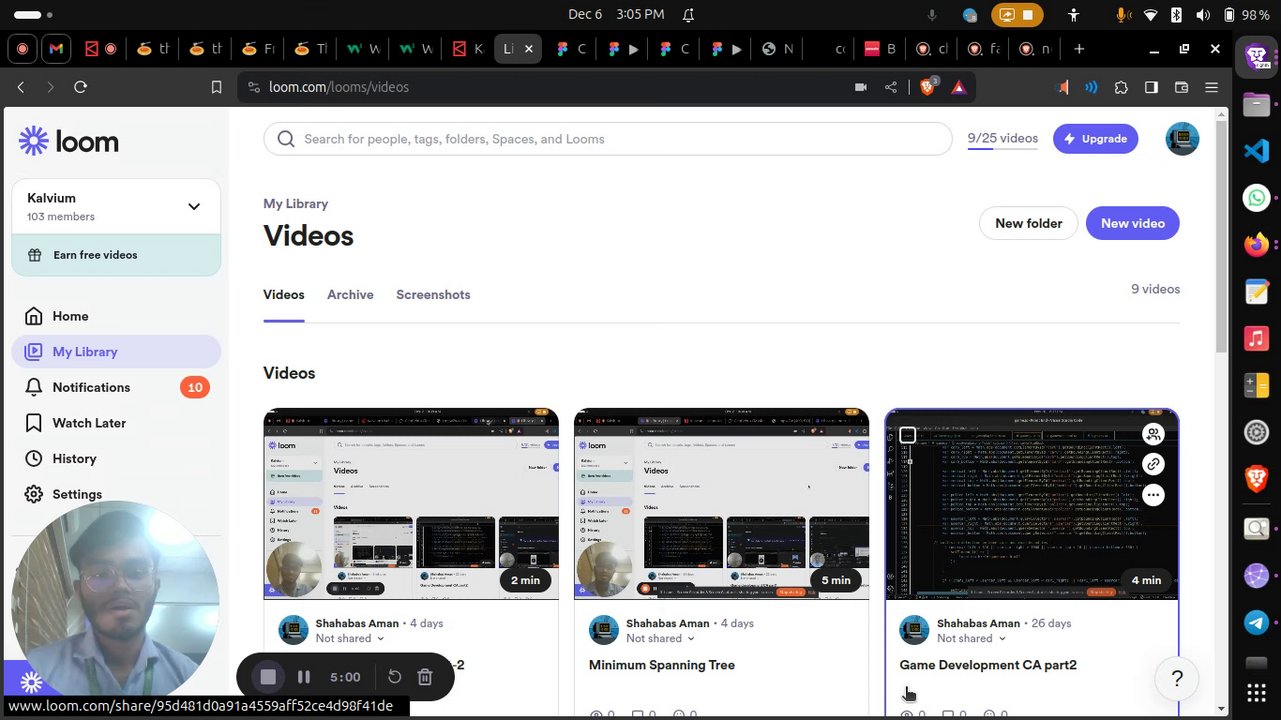Expand the Kalvium workspace switcher

click(116, 206)
